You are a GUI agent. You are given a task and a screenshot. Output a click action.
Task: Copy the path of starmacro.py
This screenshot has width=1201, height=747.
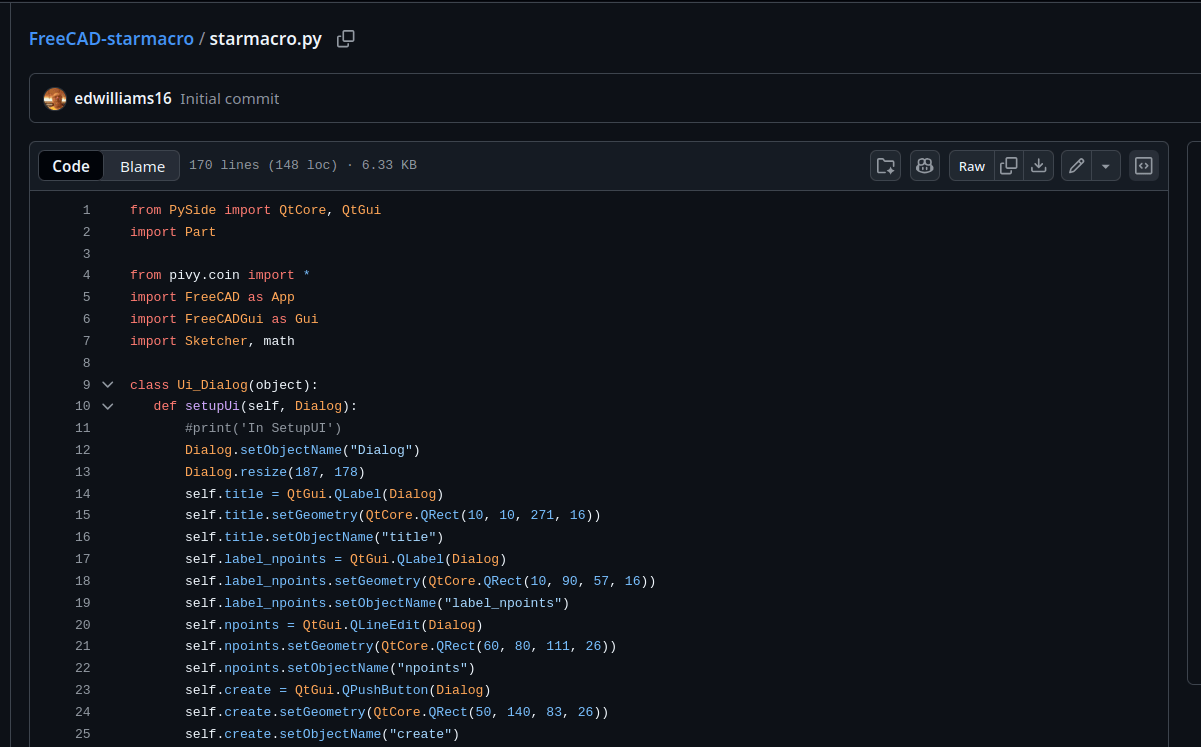coord(346,38)
